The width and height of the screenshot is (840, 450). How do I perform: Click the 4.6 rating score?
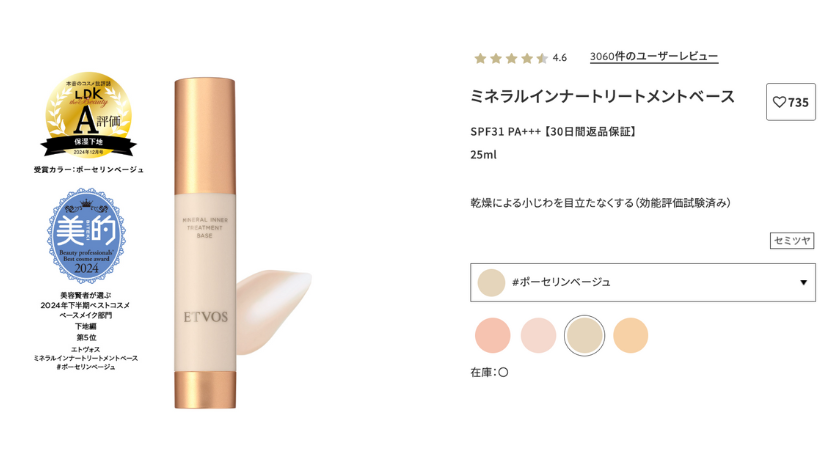click(x=560, y=58)
